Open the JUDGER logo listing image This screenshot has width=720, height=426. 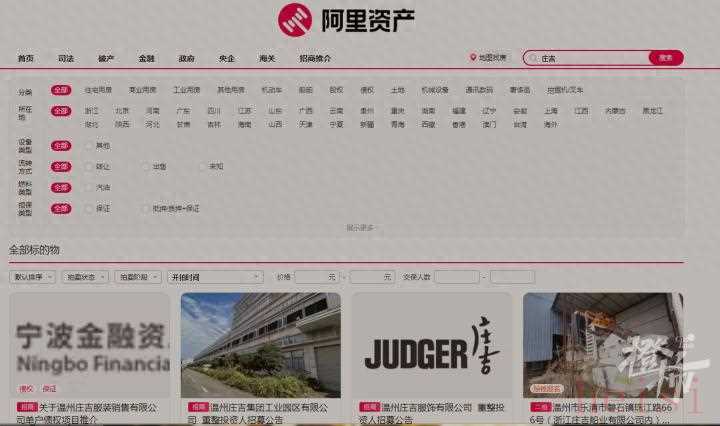coord(431,345)
